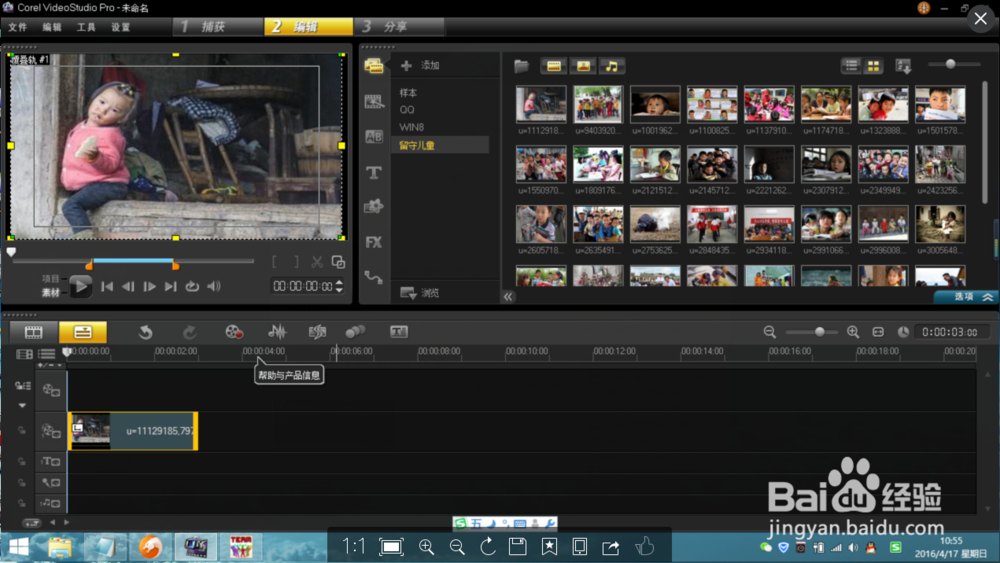
Task: Open the 工具 menu
Action: coord(85,27)
